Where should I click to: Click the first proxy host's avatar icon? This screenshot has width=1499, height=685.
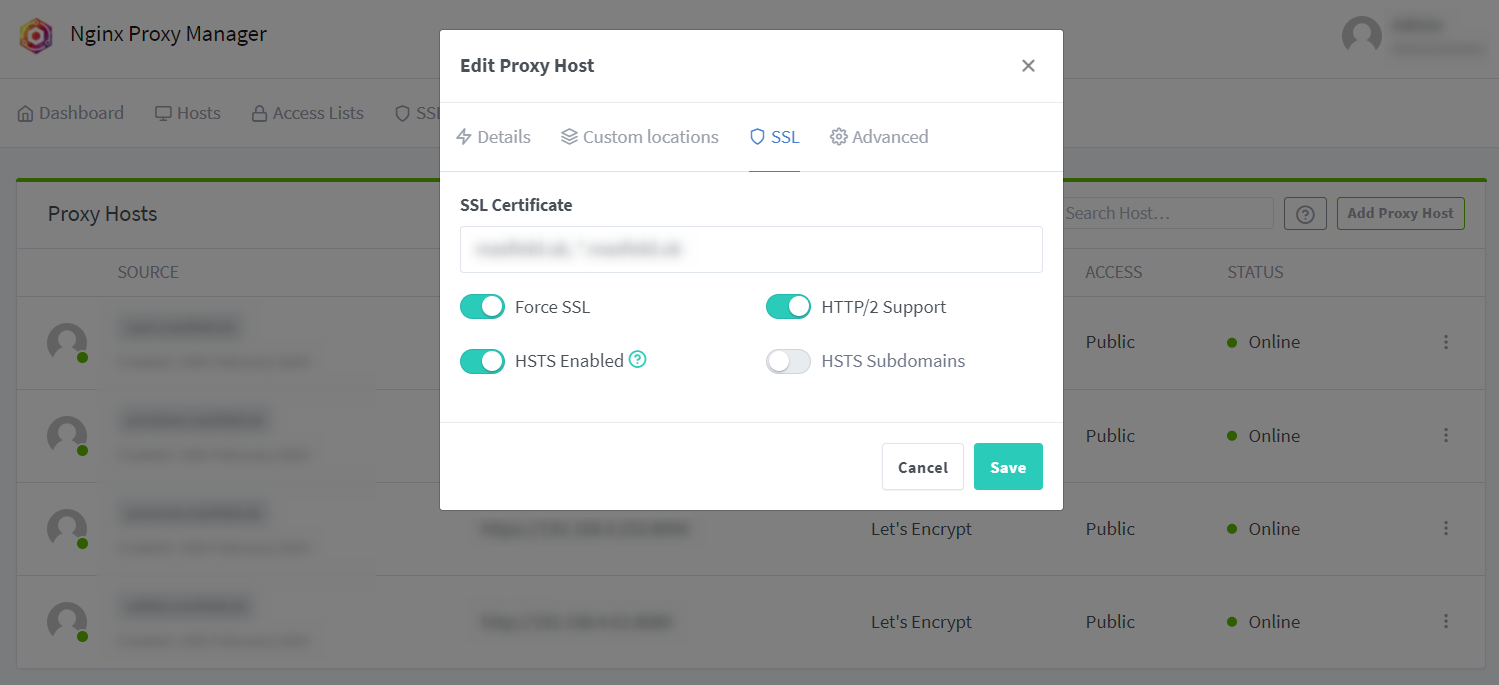67,342
